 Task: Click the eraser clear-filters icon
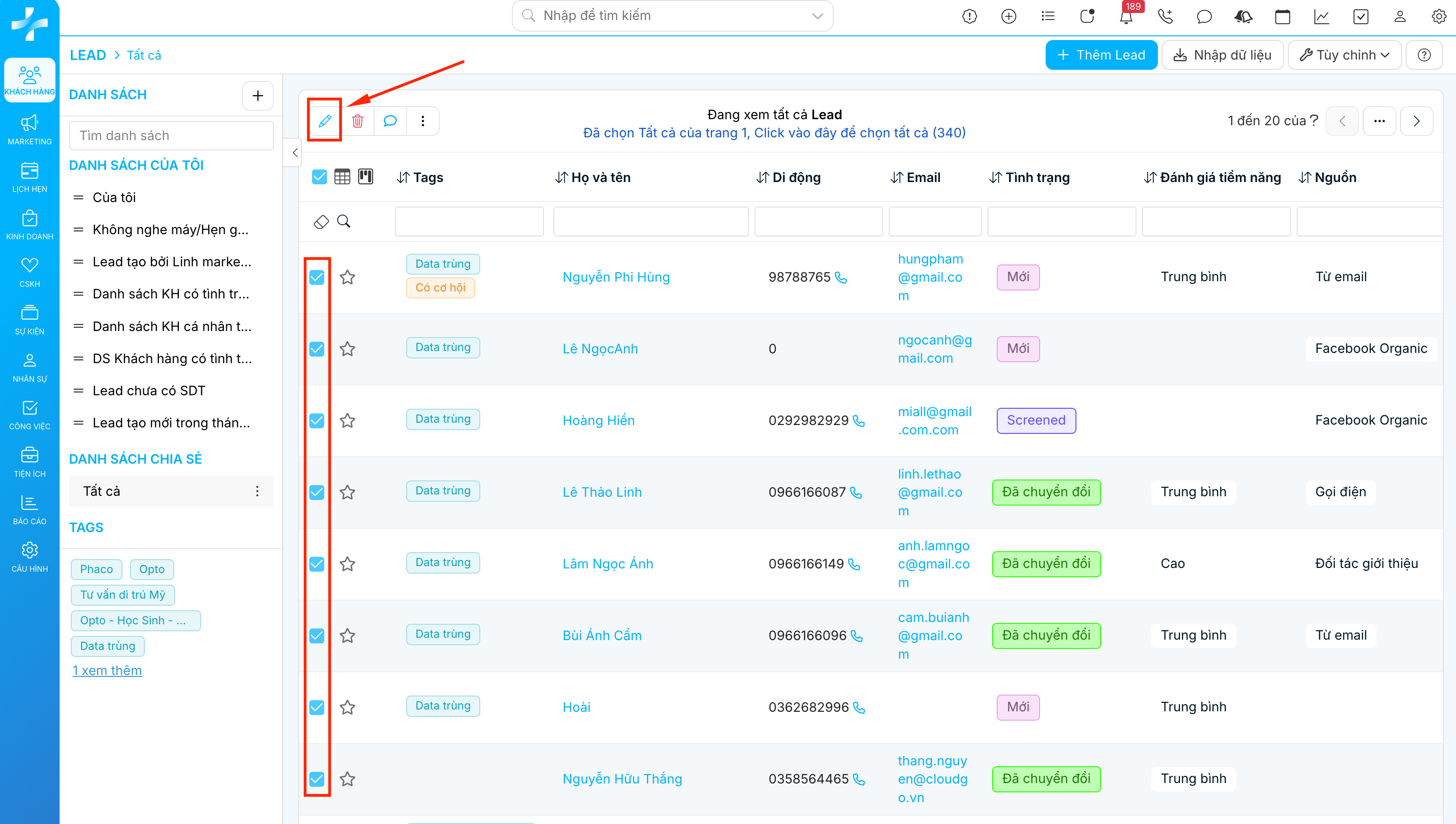pyautogui.click(x=321, y=221)
